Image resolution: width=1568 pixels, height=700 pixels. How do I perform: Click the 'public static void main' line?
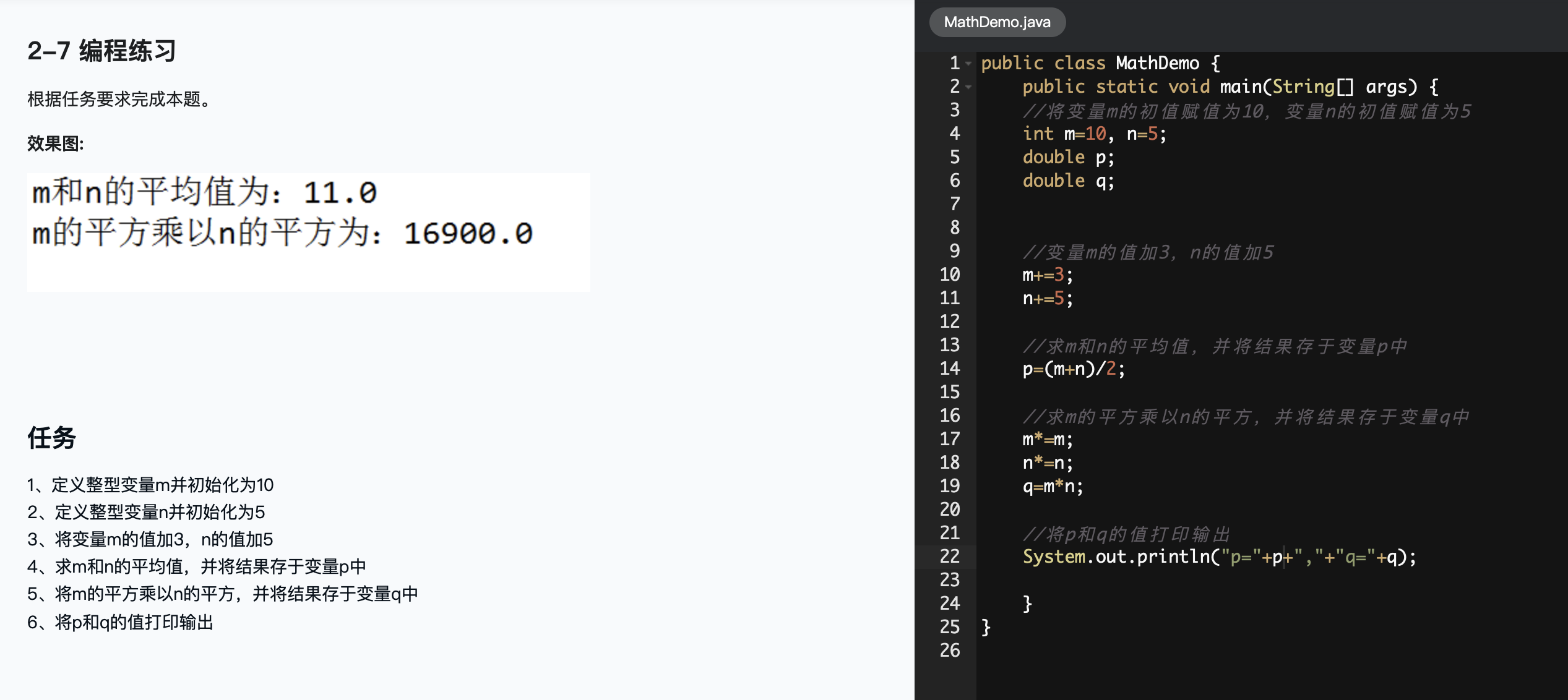[x=1231, y=87]
